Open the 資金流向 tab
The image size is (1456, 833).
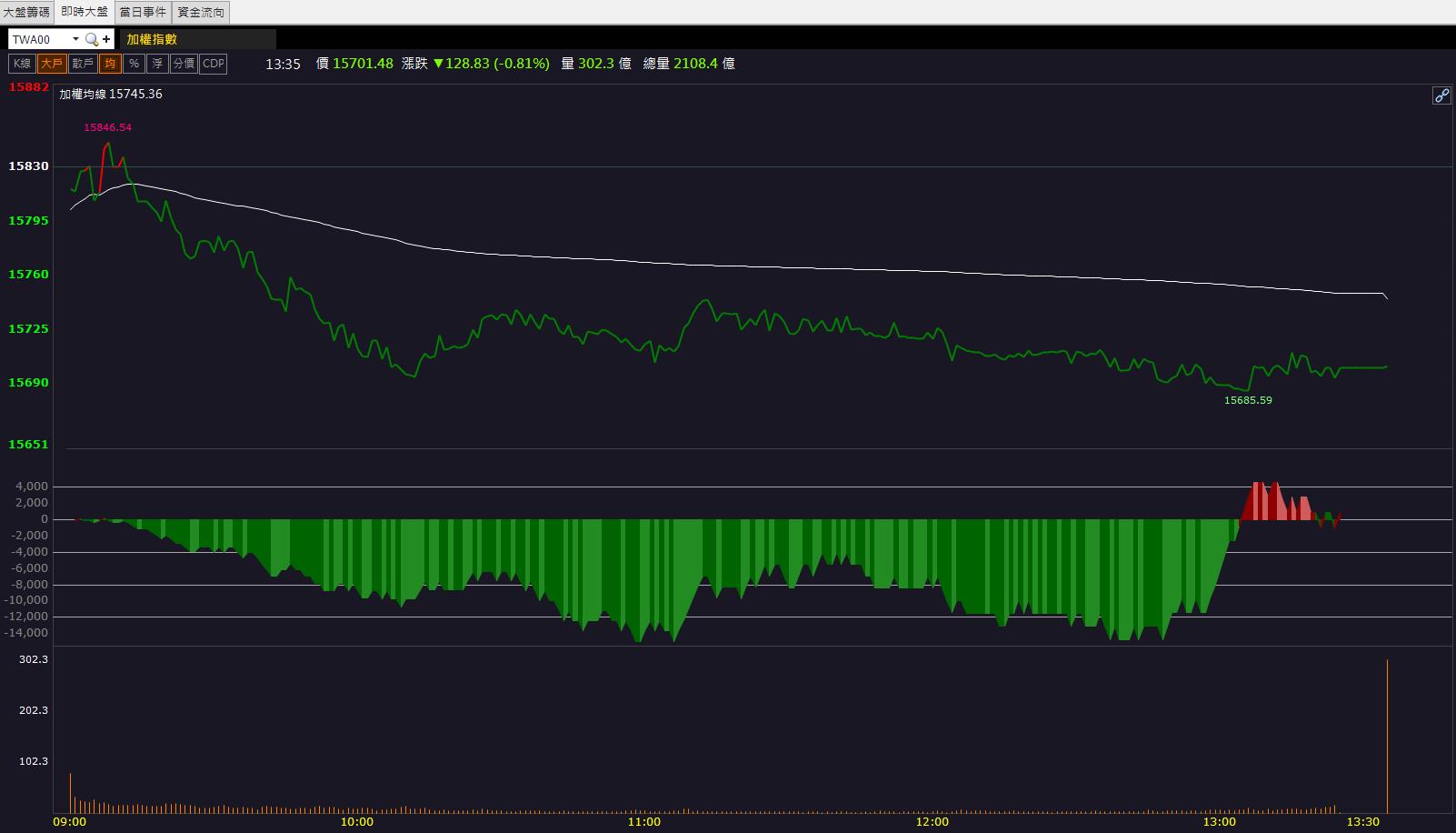(x=201, y=12)
